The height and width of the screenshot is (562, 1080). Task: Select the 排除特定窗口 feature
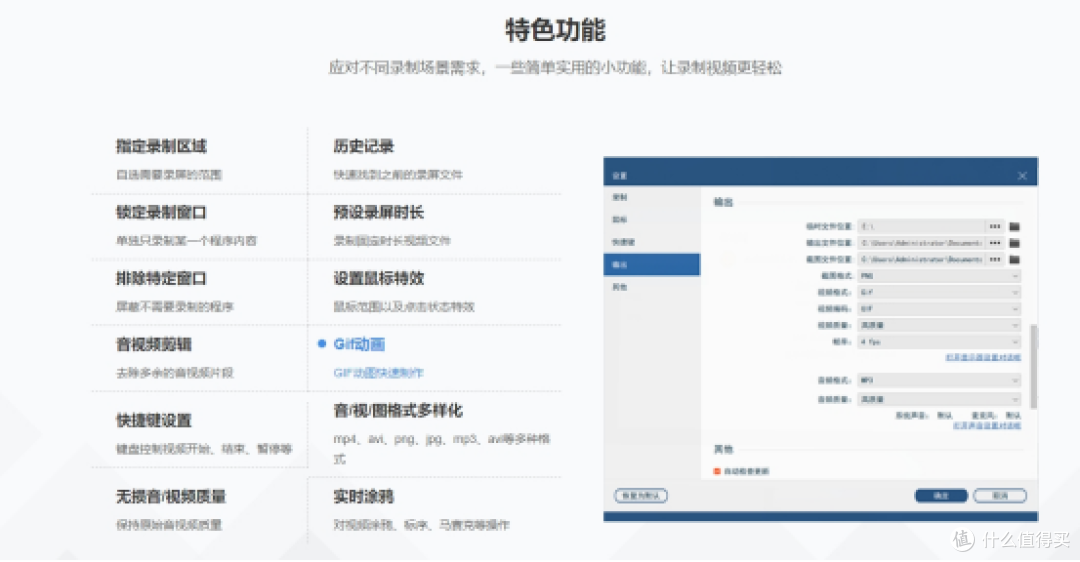[161, 278]
